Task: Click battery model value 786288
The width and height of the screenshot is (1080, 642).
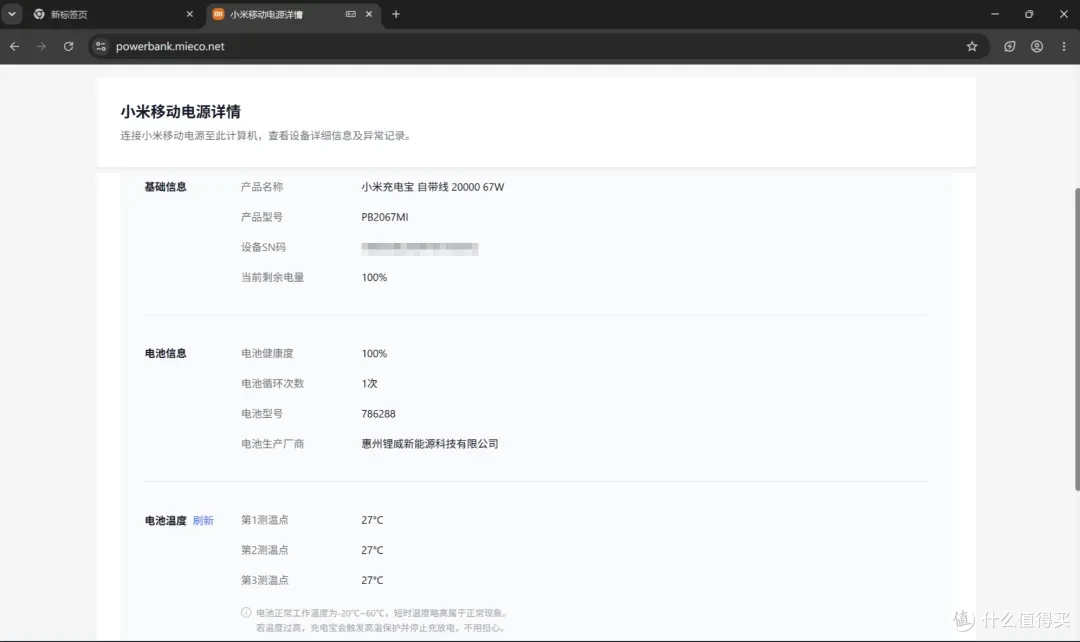Action: pos(378,414)
